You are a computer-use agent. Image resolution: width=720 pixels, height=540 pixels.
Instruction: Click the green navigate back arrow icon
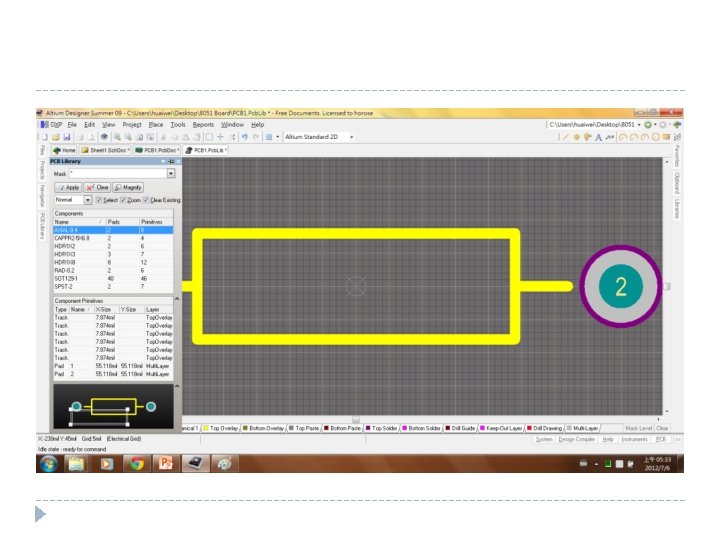[648, 124]
